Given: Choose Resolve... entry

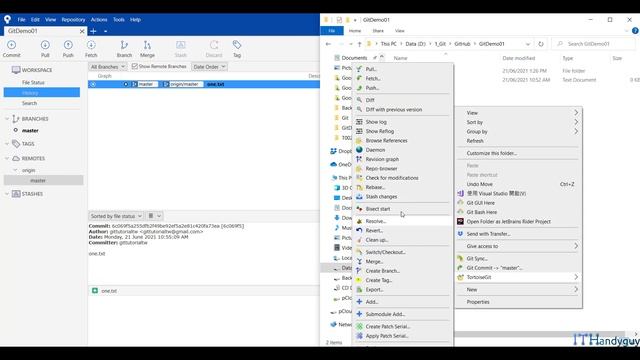Looking at the screenshot, I should click(403, 221).
